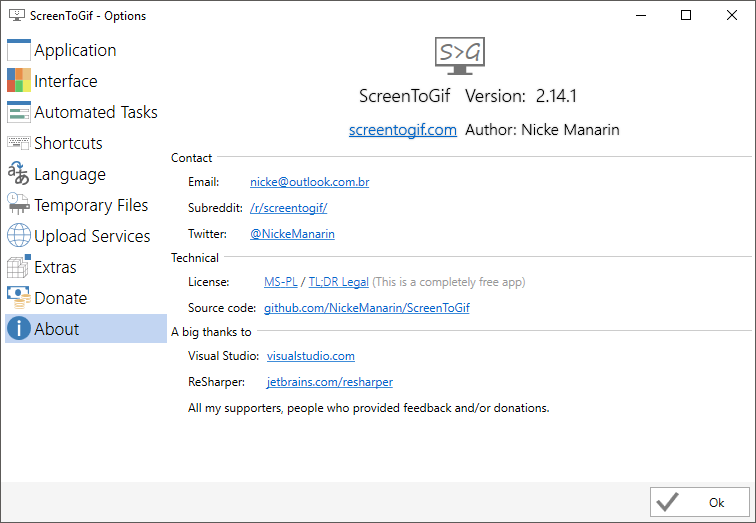This screenshot has width=756, height=523.
Task: Visit the jetbrains.com/resharper link
Action: [330, 382]
